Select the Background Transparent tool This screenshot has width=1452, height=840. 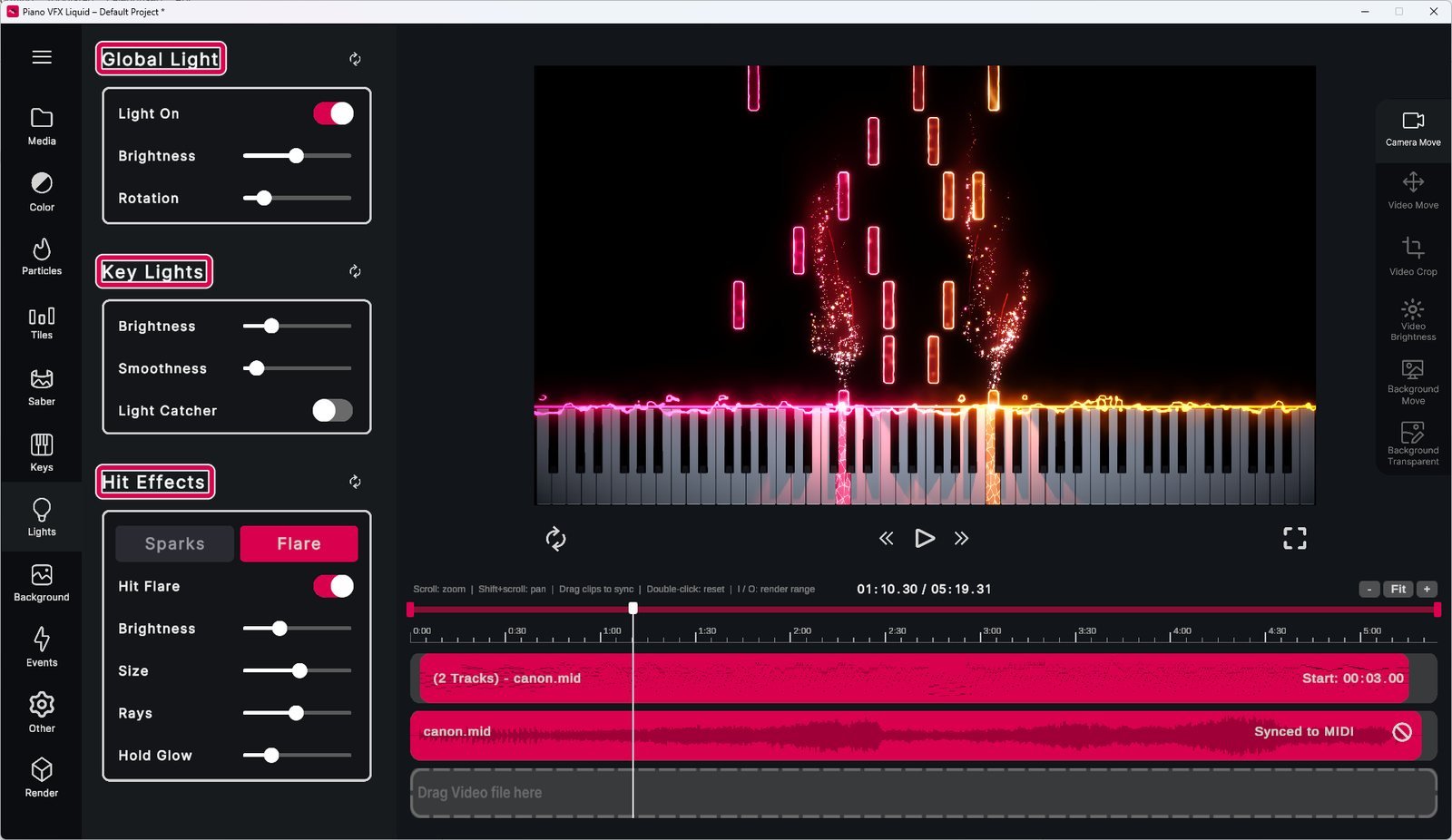pyautogui.click(x=1413, y=444)
